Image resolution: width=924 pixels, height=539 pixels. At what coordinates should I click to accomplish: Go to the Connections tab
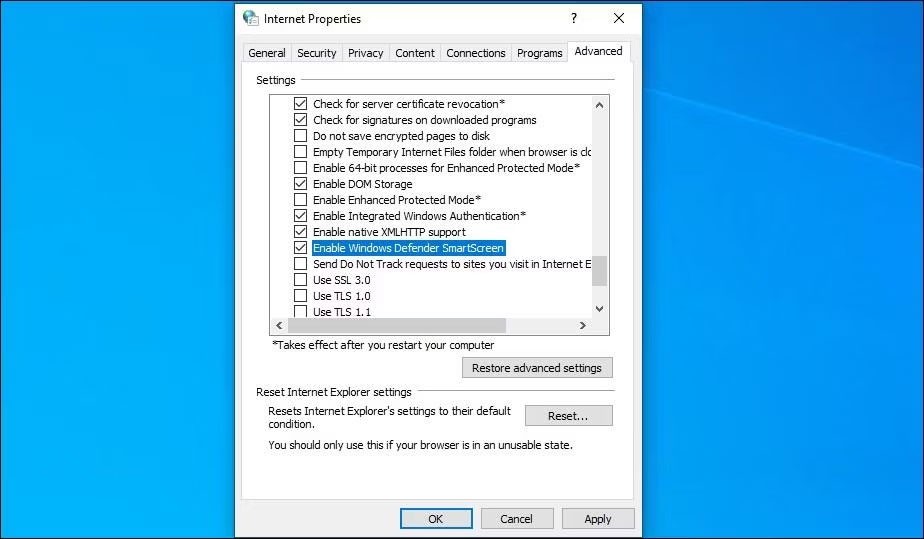click(475, 53)
